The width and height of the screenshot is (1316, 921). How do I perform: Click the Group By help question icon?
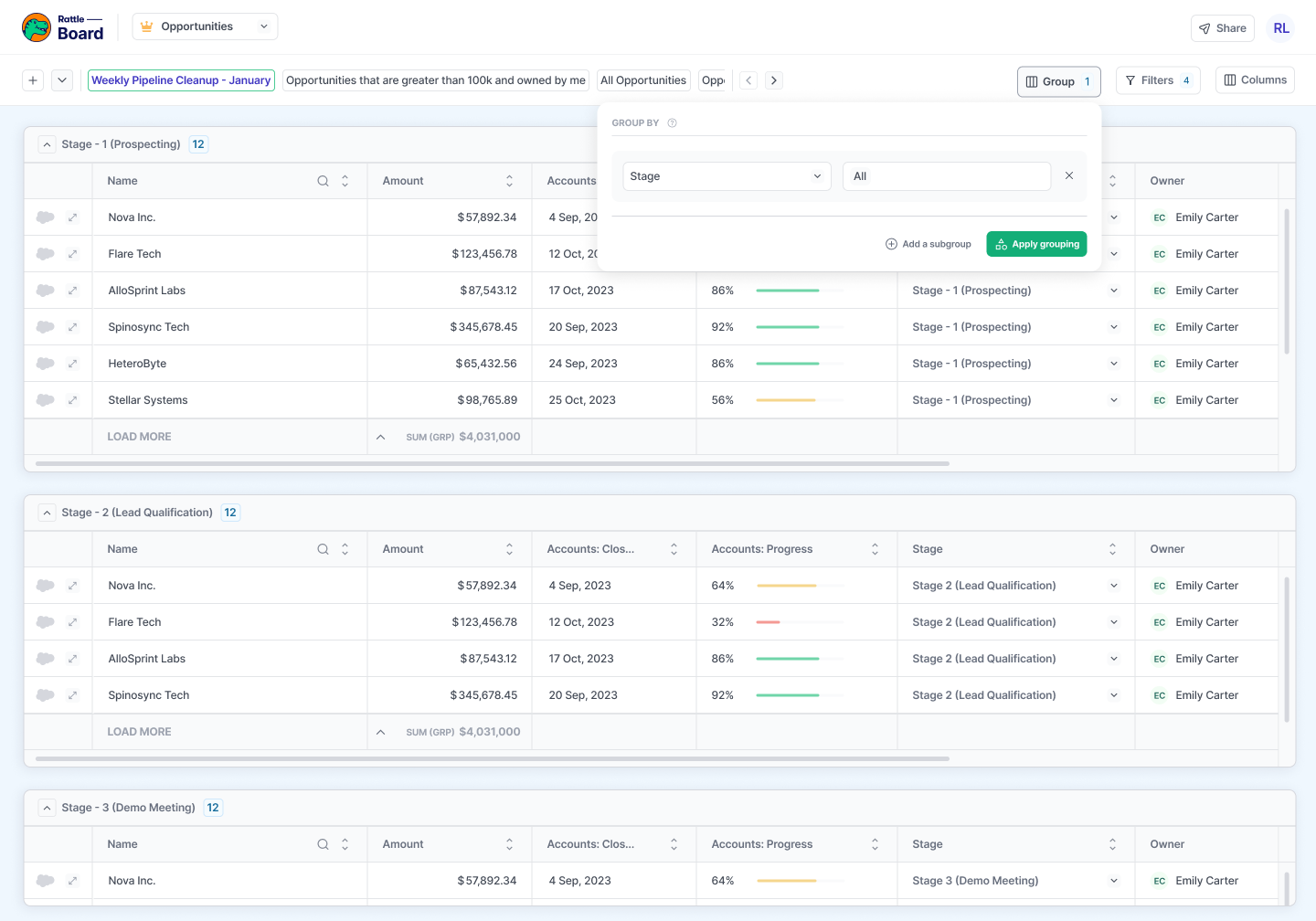point(672,123)
